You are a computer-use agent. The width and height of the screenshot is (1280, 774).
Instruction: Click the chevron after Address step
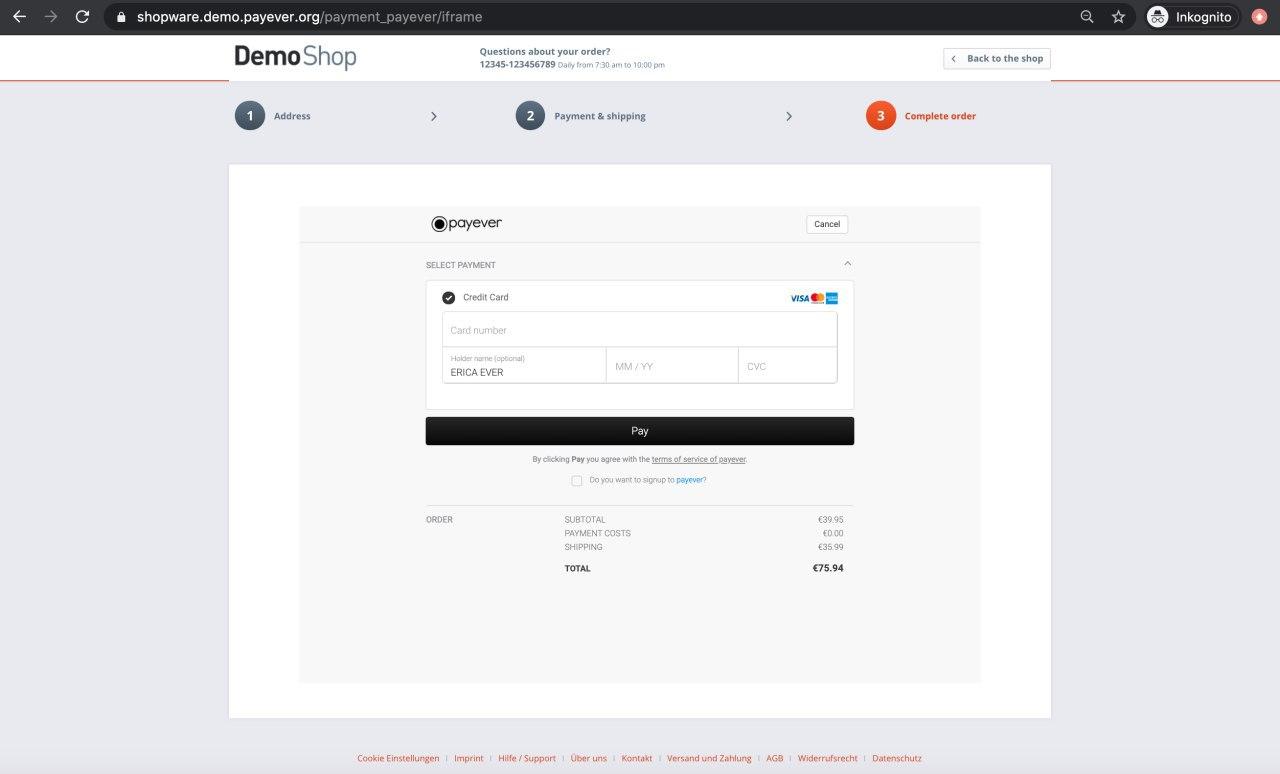[x=433, y=116]
